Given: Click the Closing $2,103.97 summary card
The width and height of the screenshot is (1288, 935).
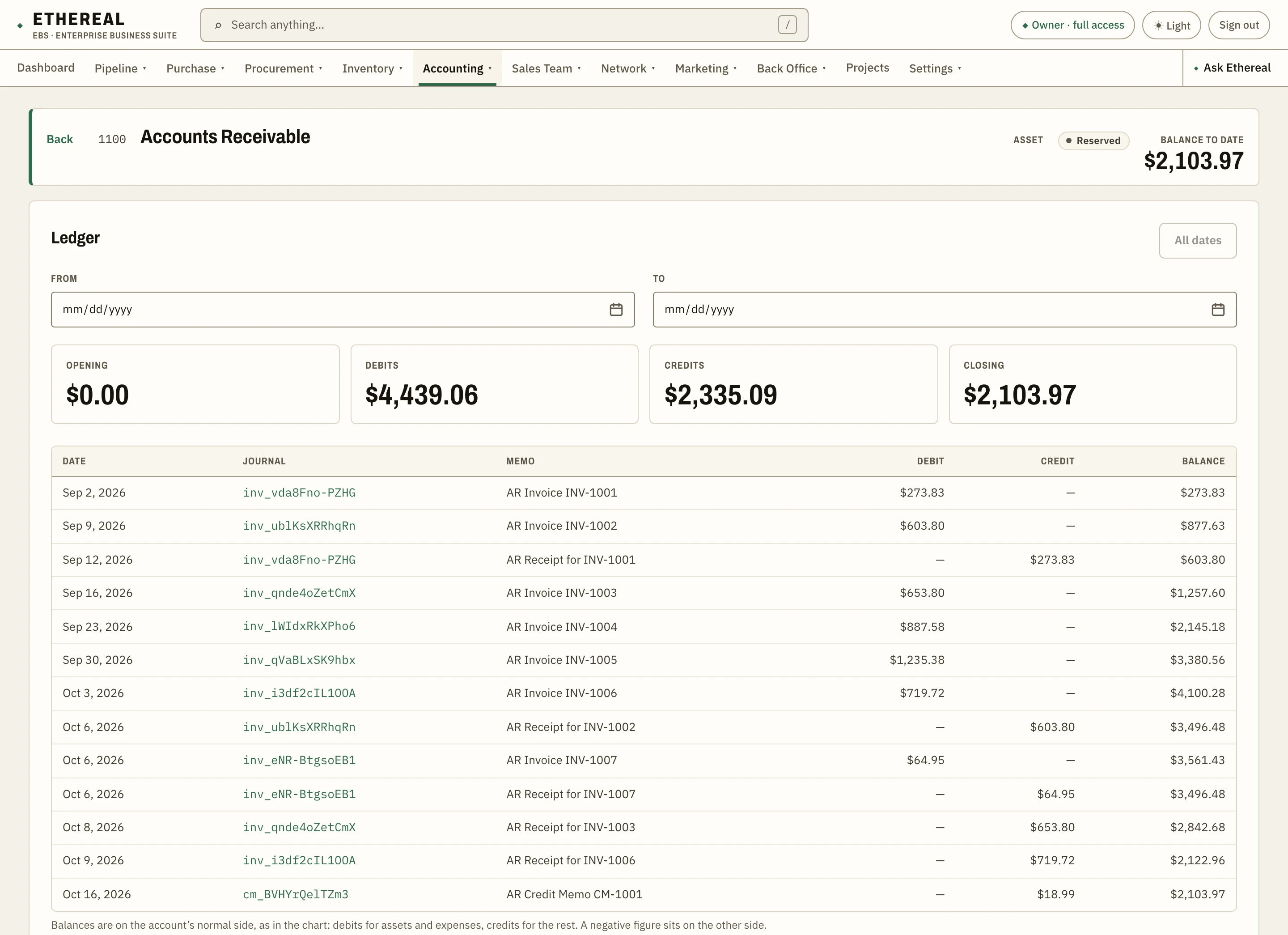Looking at the screenshot, I should [1093, 384].
